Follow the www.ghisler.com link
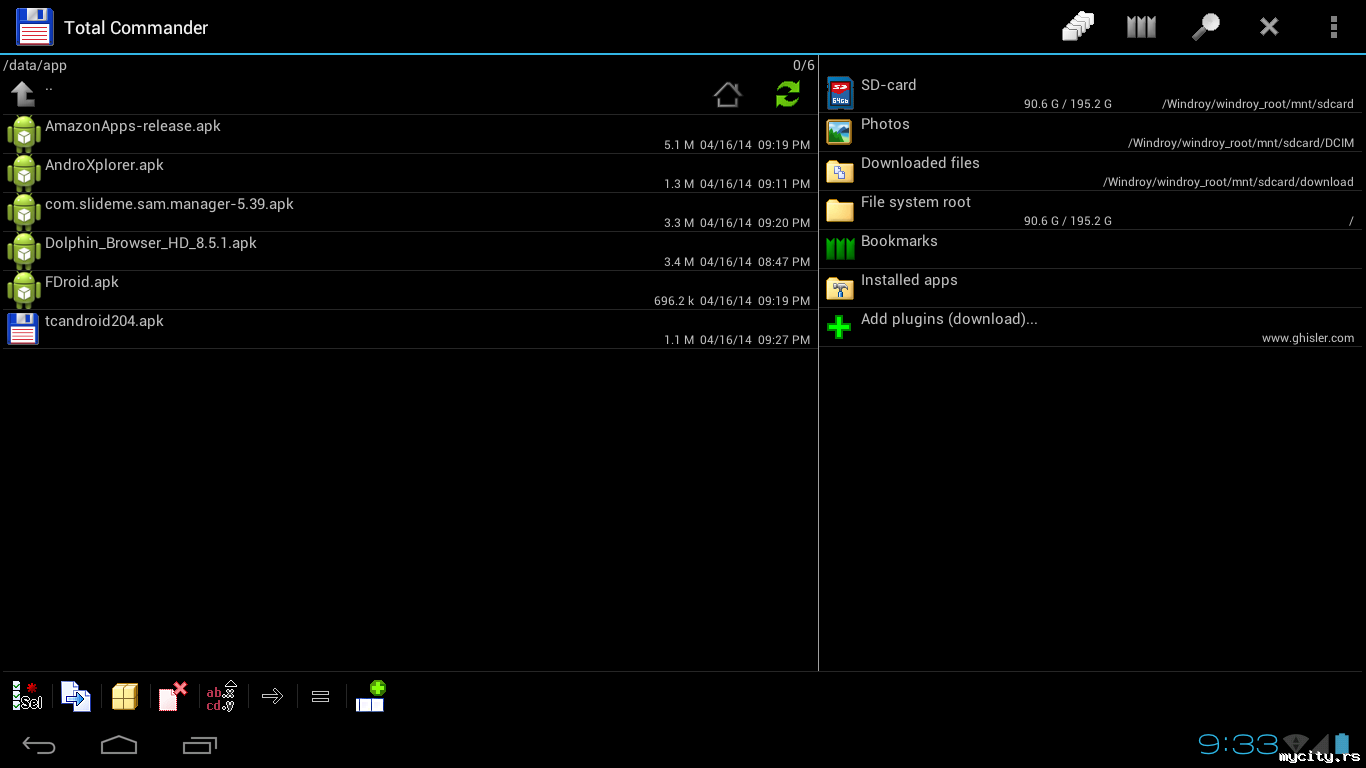Viewport: 1366px width, 768px height. pyautogui.click(x=1308, y=338)
